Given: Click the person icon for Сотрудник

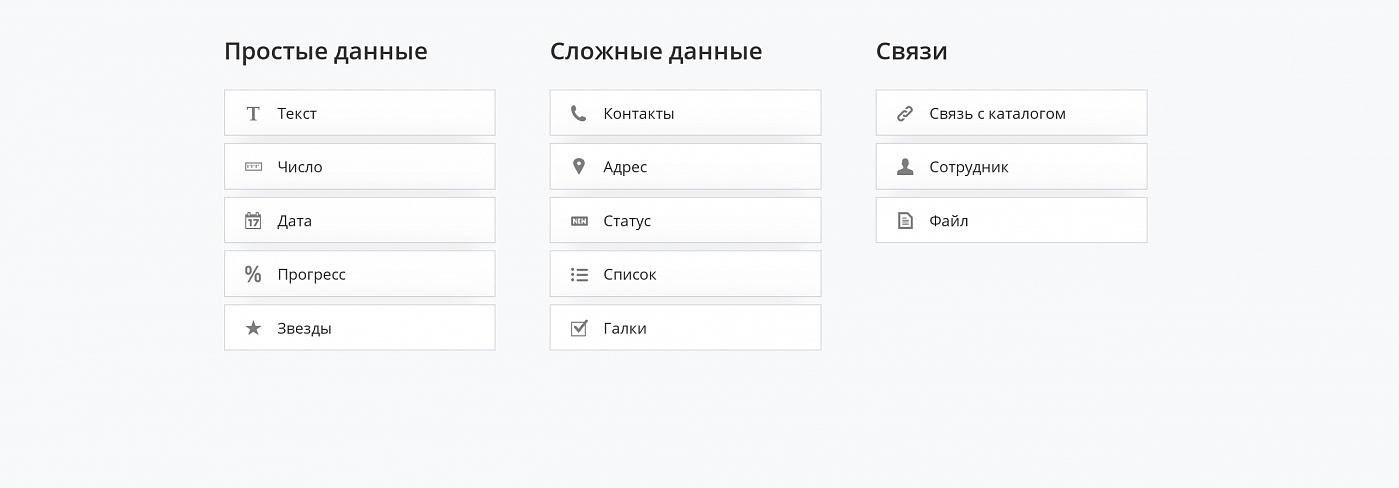Looking at the screenshot, I should 905,166.
